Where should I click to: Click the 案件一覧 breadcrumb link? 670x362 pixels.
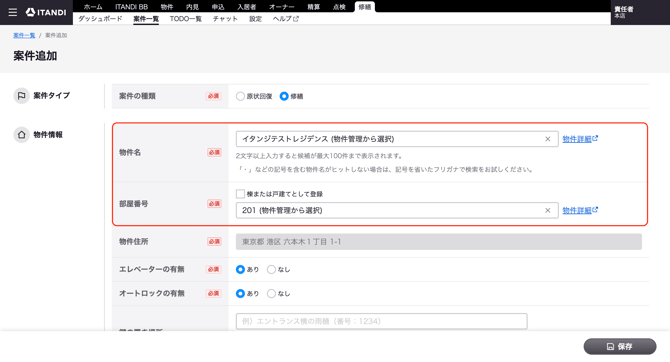pyautogui.click(x=24, y=35)
